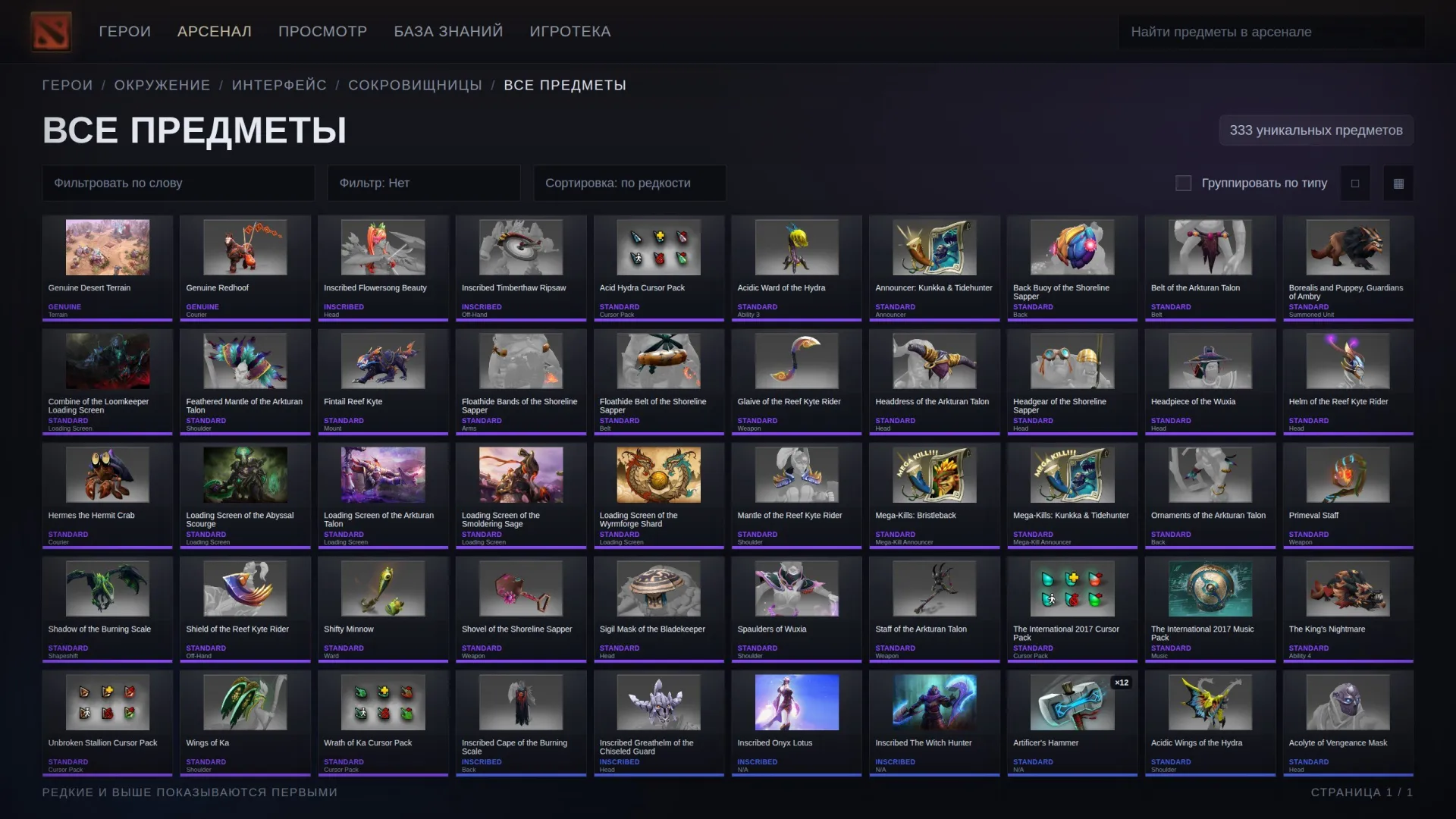
Task: Click the Dota 2 logo icon
Action: coord(51,31)
